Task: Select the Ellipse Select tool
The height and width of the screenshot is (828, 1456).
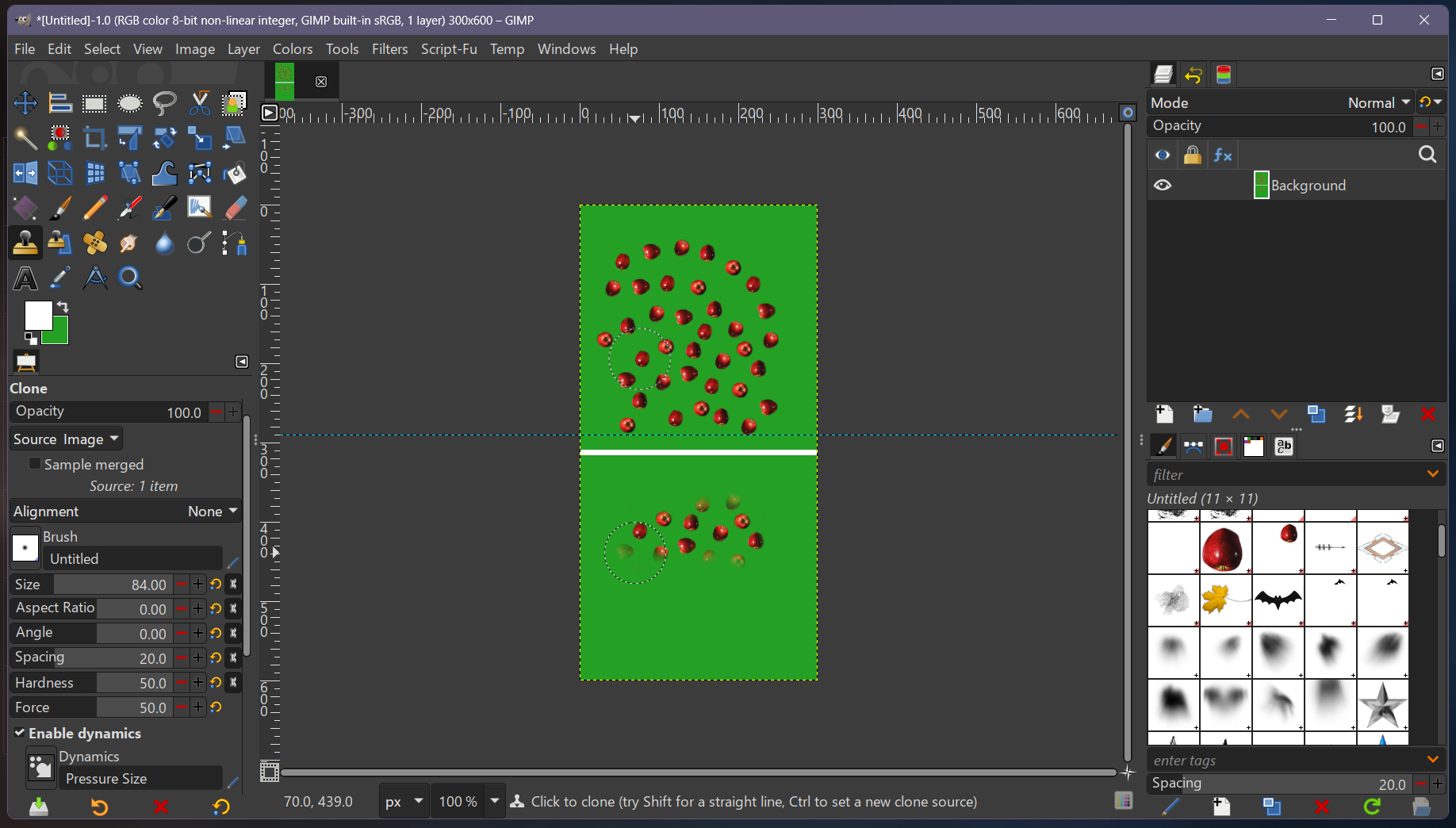Action: coord(129,103)
